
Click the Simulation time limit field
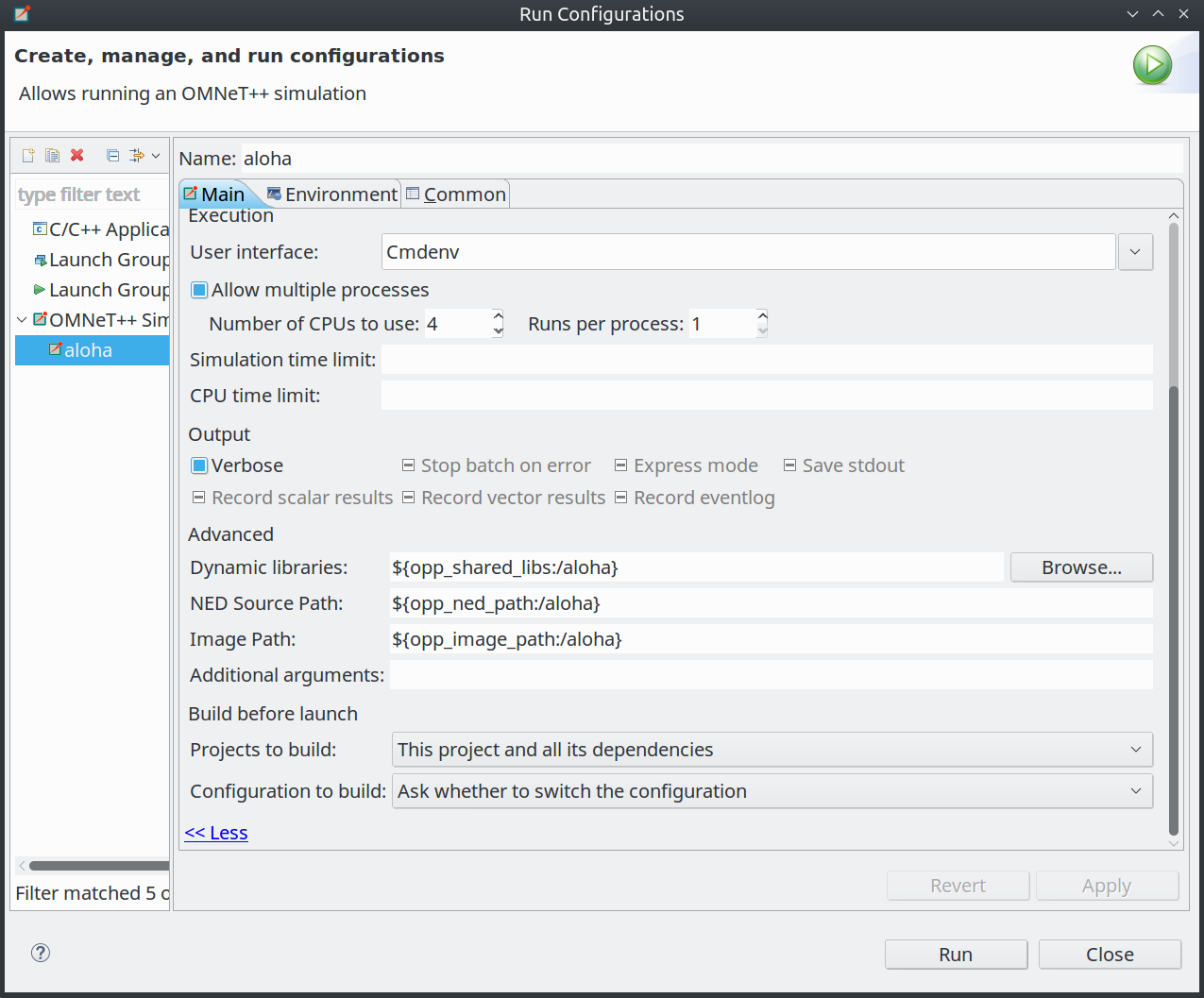[767, 360]
